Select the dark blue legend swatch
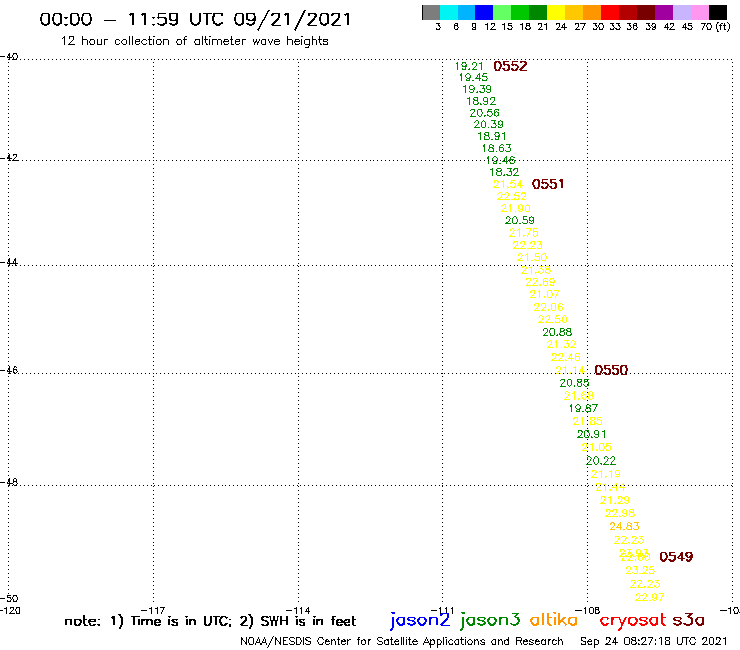740x650 pixels. [x=484, y=12]
